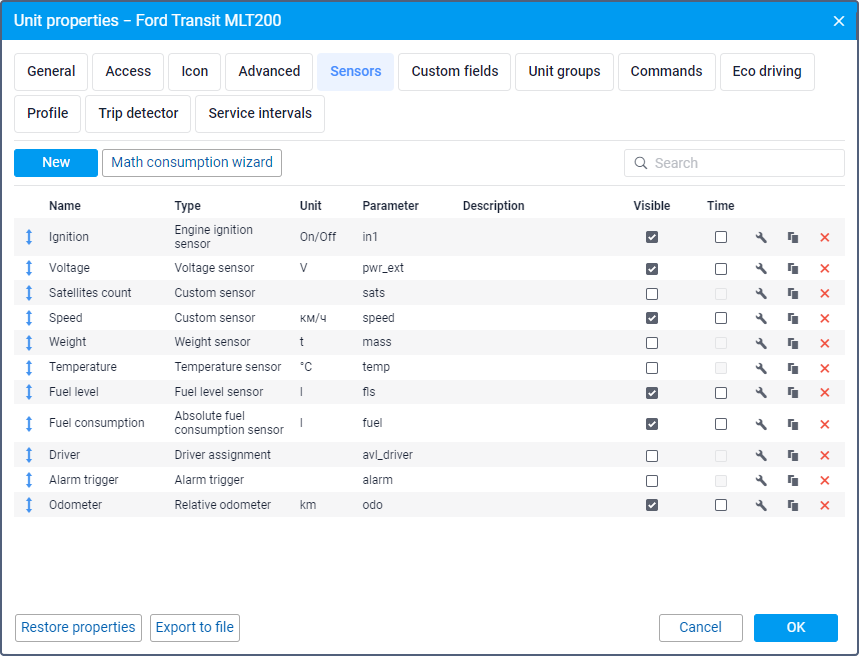Screen dimensions: 859x656
Task: Copy the Speed sensor
Action: coord(793,318)
